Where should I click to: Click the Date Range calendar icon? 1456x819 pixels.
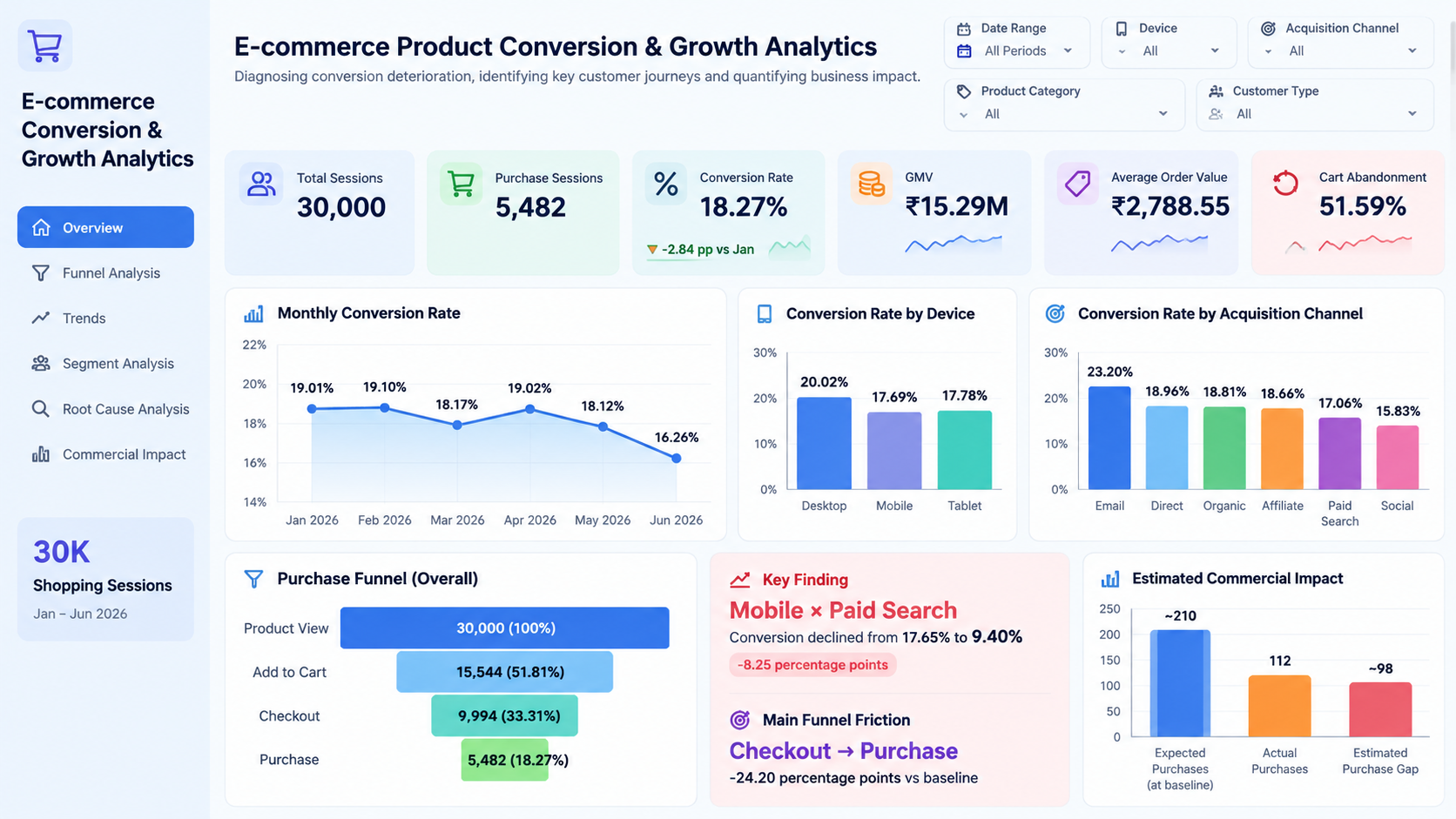pos(964,29)
